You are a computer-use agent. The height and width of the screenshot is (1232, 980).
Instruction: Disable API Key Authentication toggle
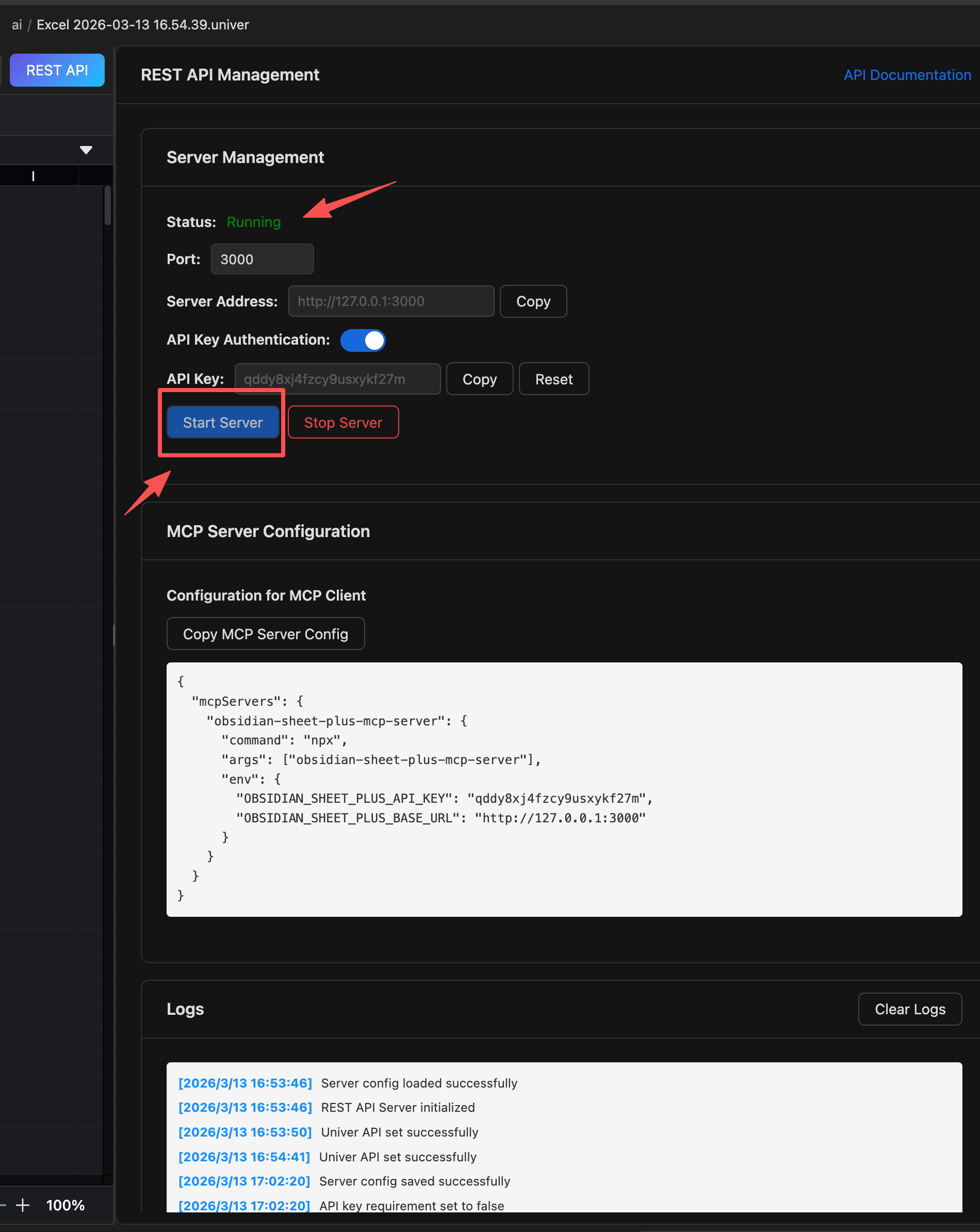(x=363, y=340)
